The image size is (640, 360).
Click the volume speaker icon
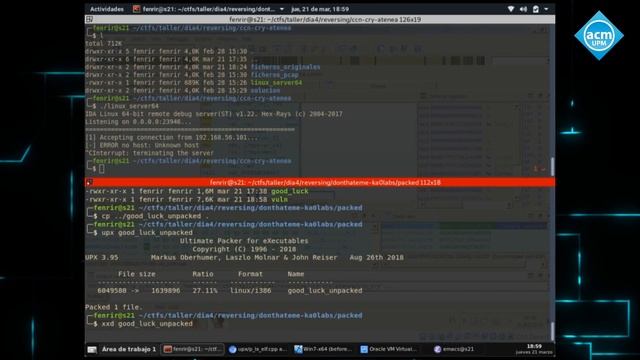click(523, 9)
